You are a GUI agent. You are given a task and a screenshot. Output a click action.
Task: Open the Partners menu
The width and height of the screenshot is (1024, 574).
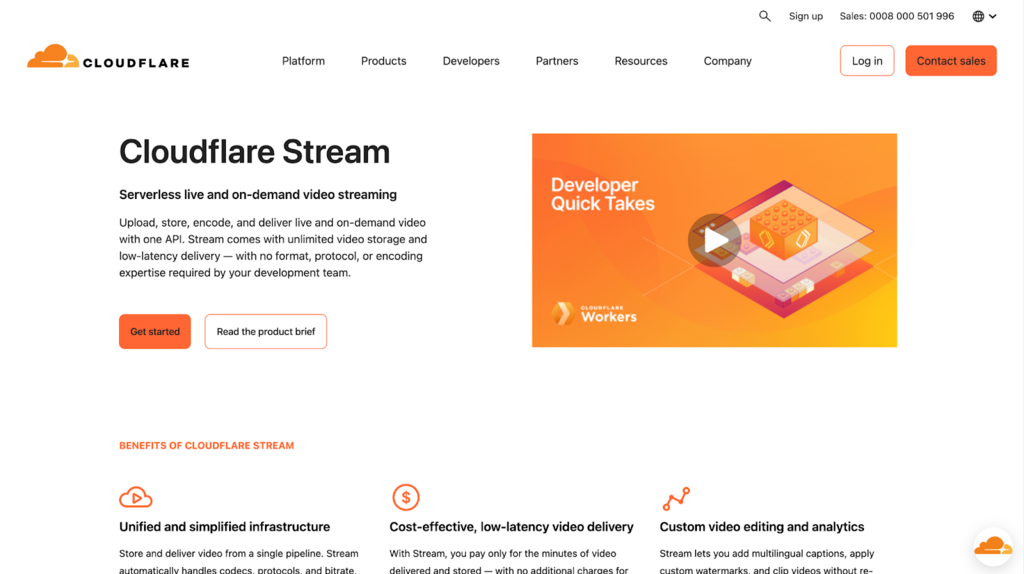click(557, 61)
